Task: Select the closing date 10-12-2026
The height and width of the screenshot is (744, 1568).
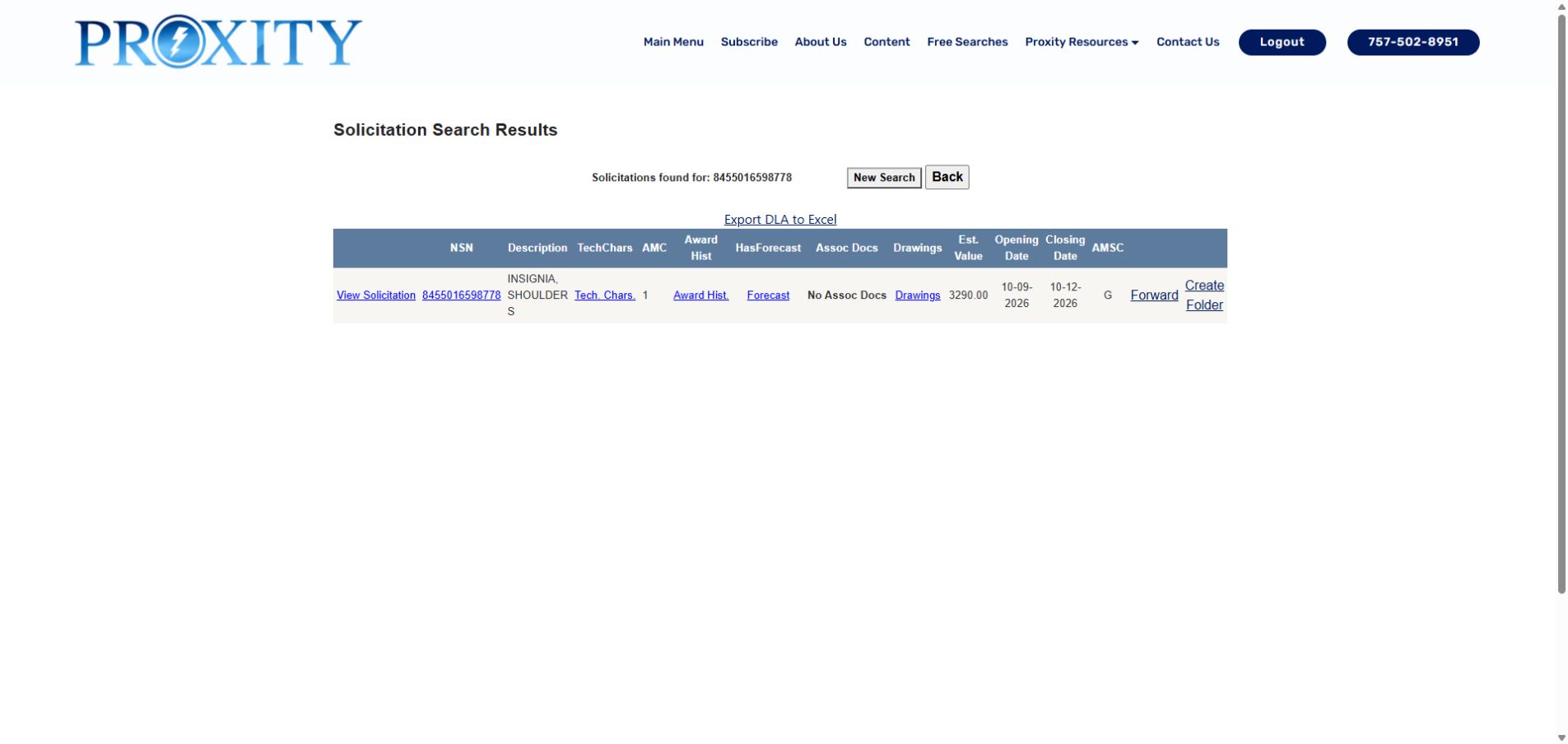Action: [1065, 295]
